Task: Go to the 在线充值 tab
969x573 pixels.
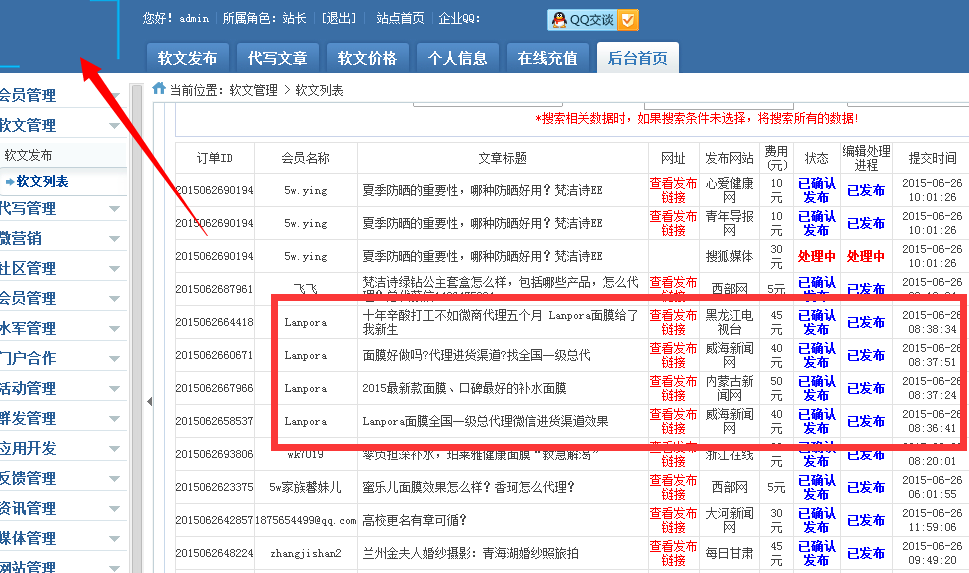Action: pos(547,58)
